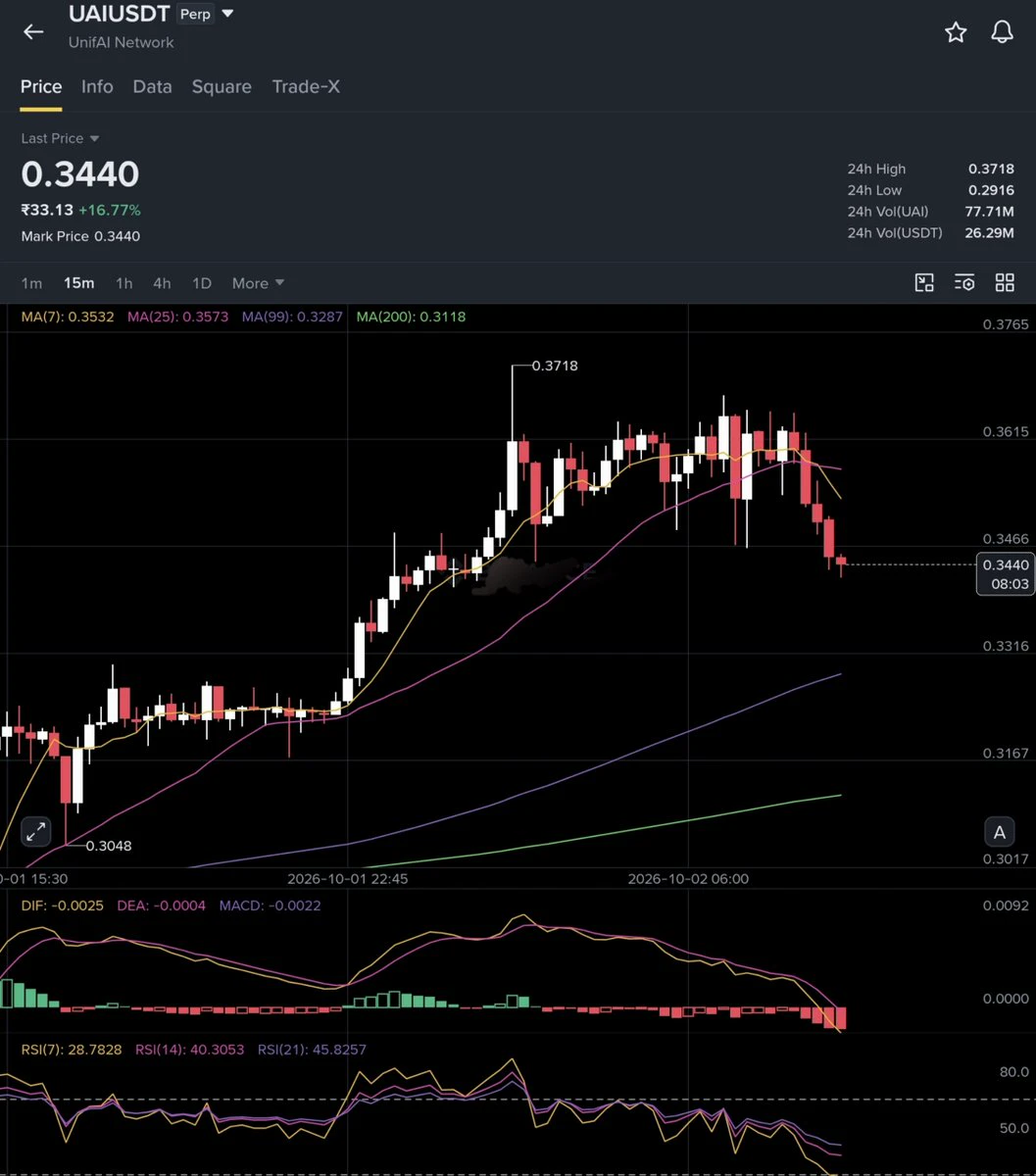This screenshot has width=1036, height=1176.
Task: Tap the RSI(7): 28.7828 label
Action: [x=72, y=1050]
